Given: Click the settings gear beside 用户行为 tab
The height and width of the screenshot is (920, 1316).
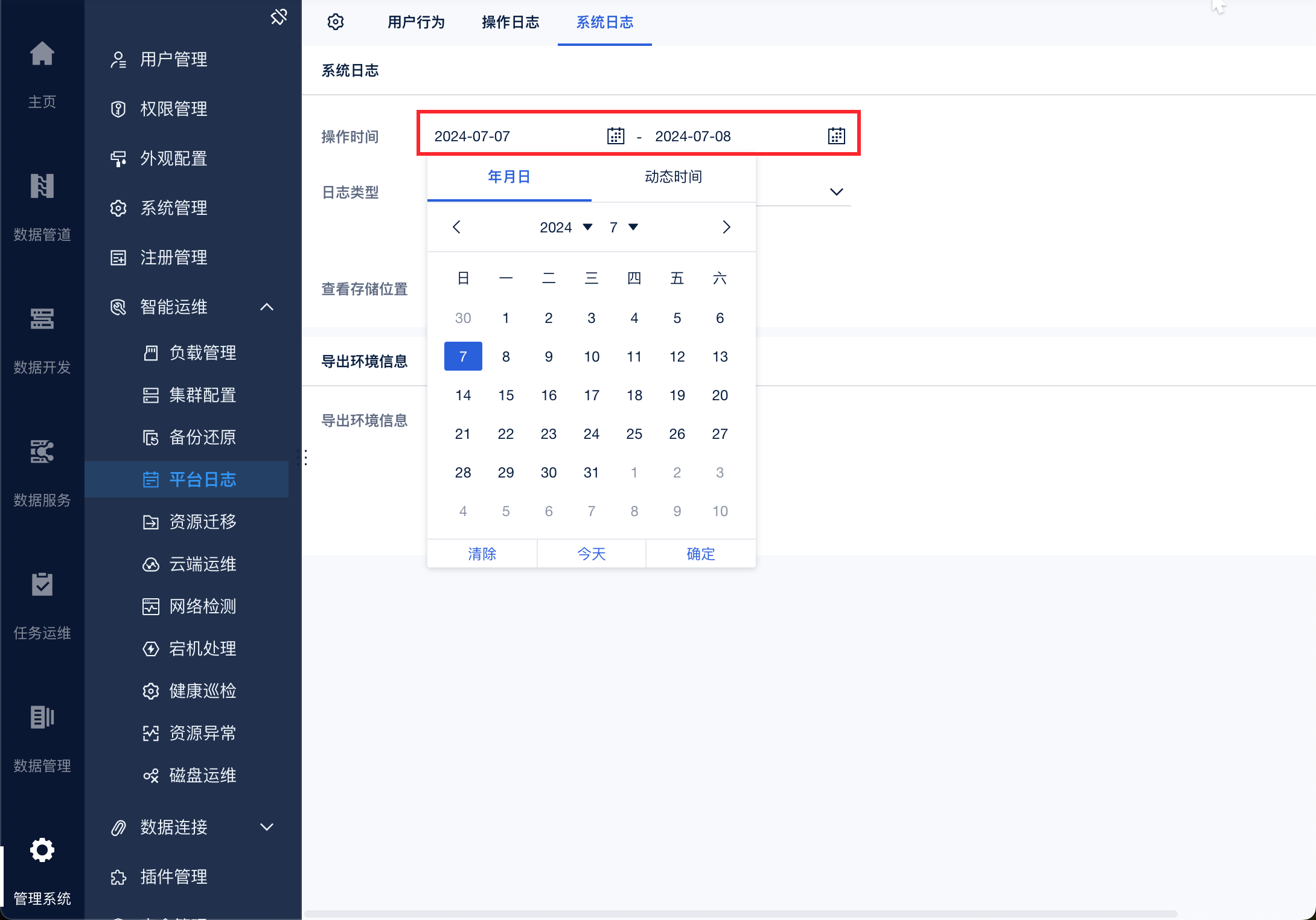Looking at the screenshot, I should [336, 22].
